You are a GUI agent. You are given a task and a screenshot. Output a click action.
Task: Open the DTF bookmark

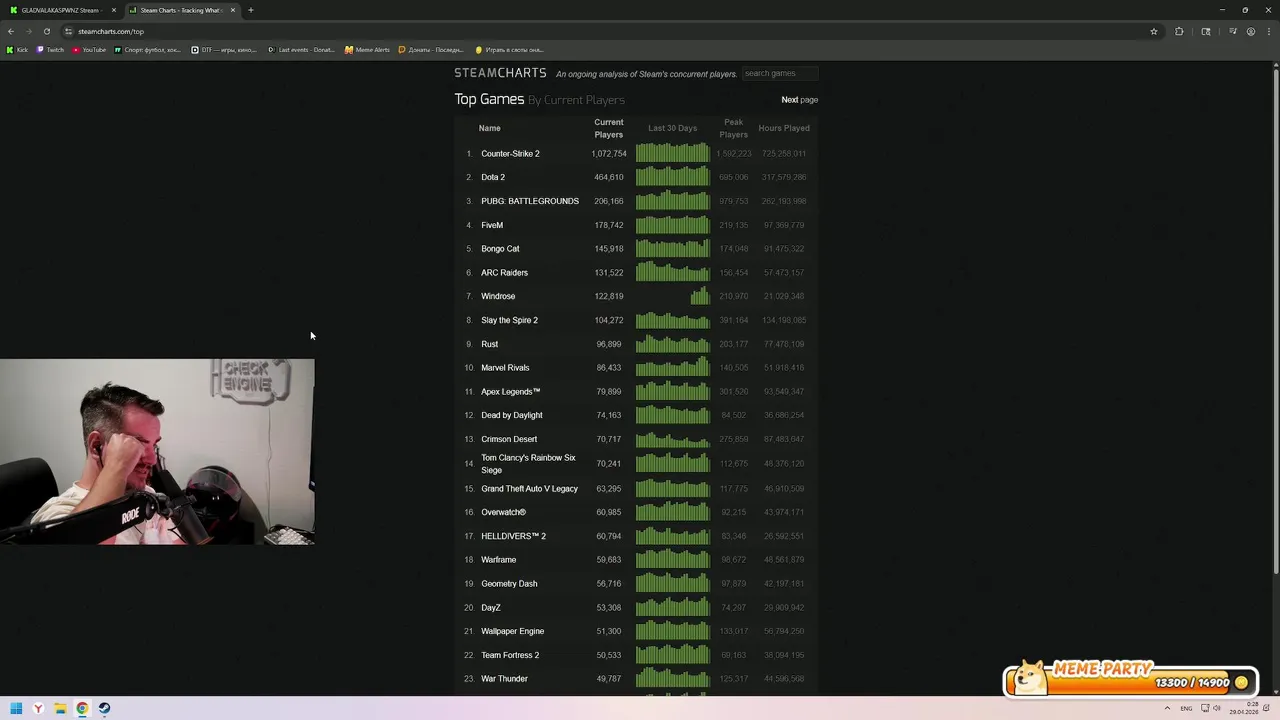[224, 49]
